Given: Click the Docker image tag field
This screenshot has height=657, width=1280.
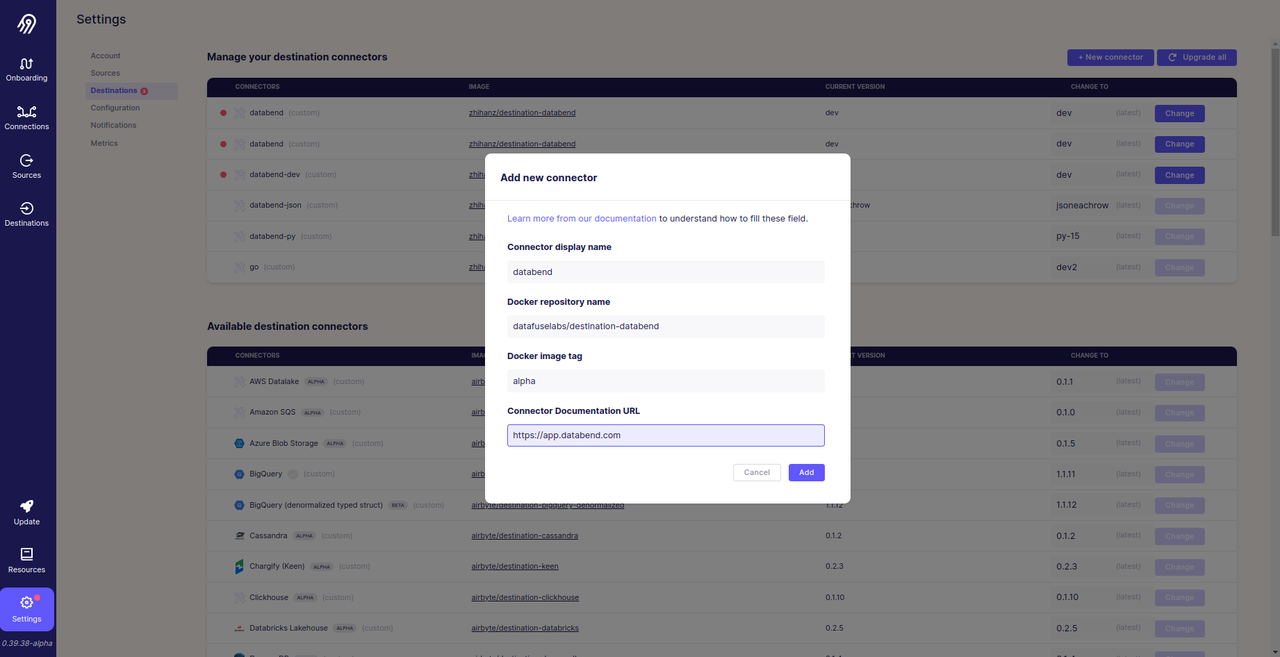Looking at the screenshot, I should click(x=665, y=381).
